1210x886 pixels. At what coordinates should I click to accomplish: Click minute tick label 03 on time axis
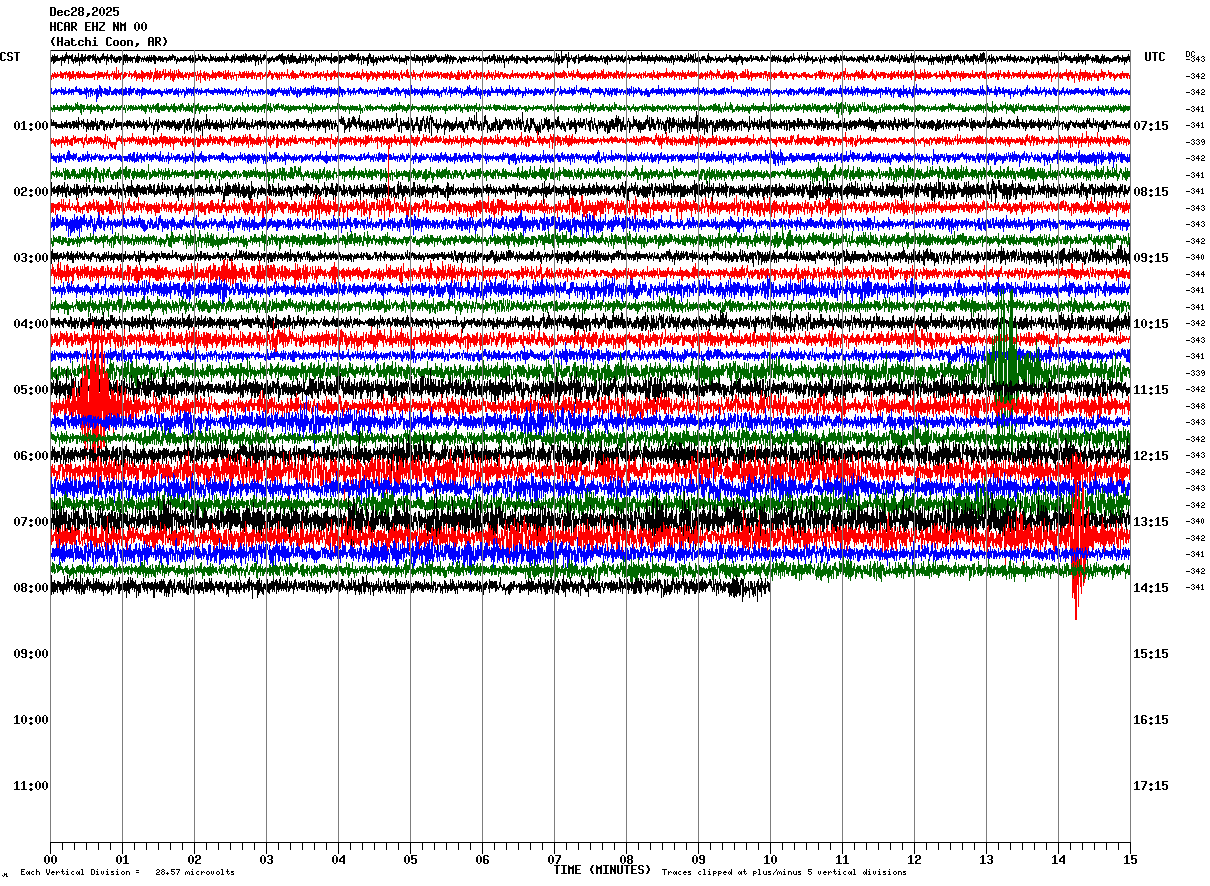[267, 859]
